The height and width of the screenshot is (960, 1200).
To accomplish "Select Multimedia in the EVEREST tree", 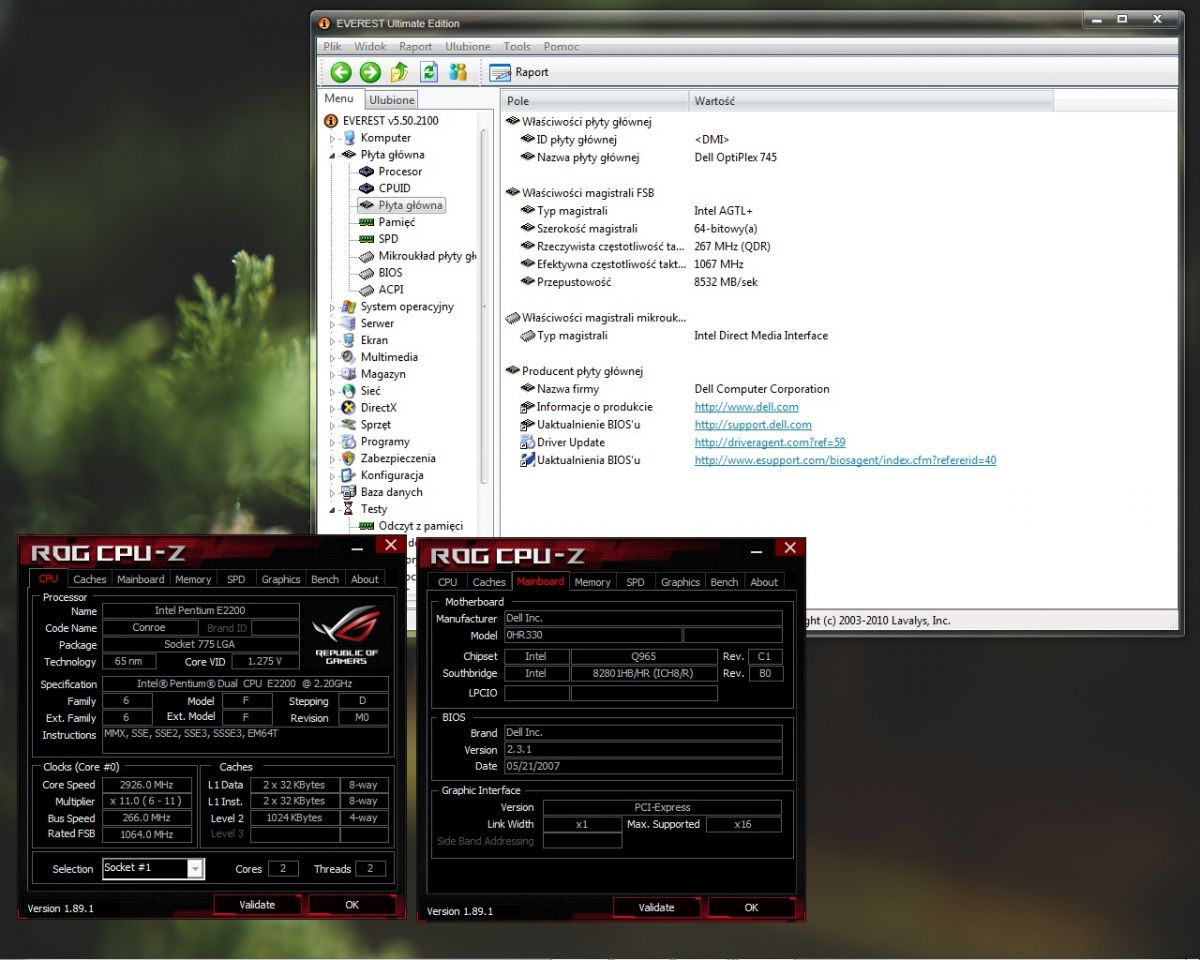I will (389, 357).
